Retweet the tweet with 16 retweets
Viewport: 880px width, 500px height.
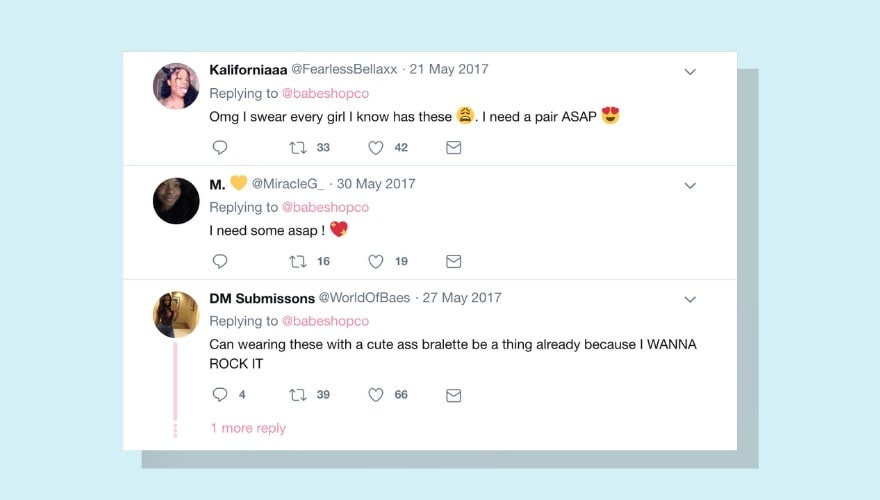(298, 262)
